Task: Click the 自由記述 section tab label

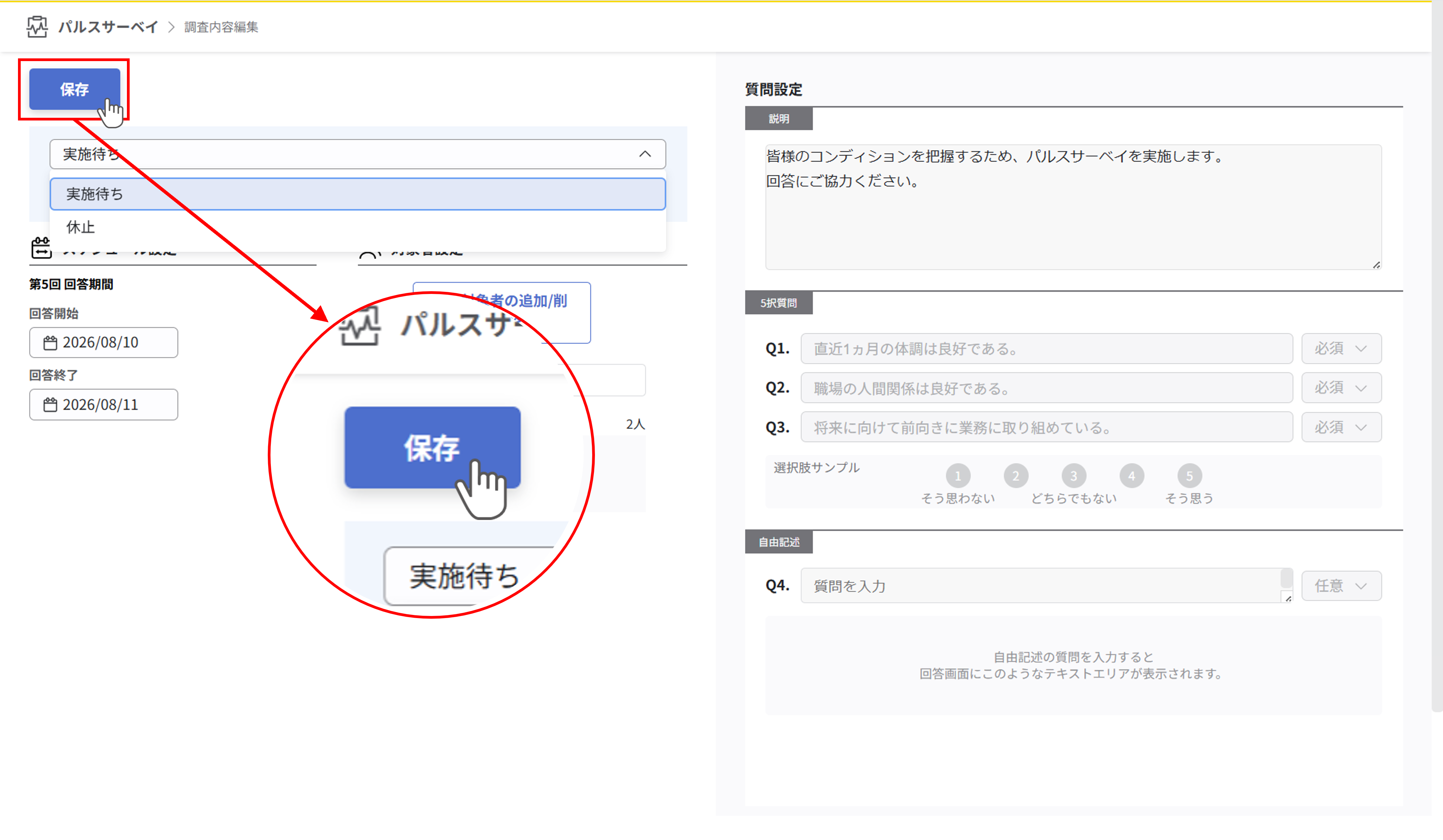Action: coord(779,542)
